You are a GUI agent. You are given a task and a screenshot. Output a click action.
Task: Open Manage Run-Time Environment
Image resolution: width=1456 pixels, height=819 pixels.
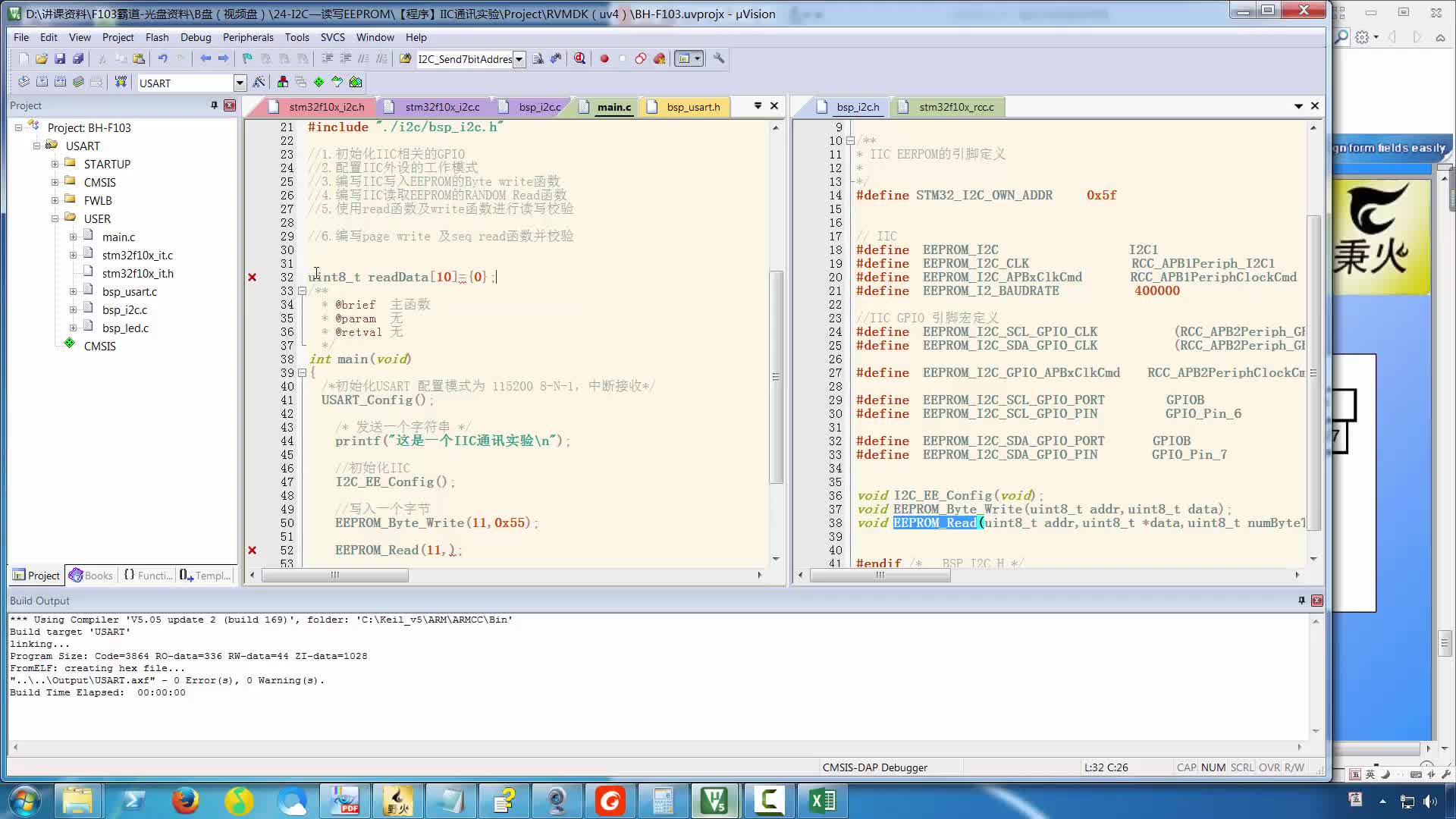[319, 82]
